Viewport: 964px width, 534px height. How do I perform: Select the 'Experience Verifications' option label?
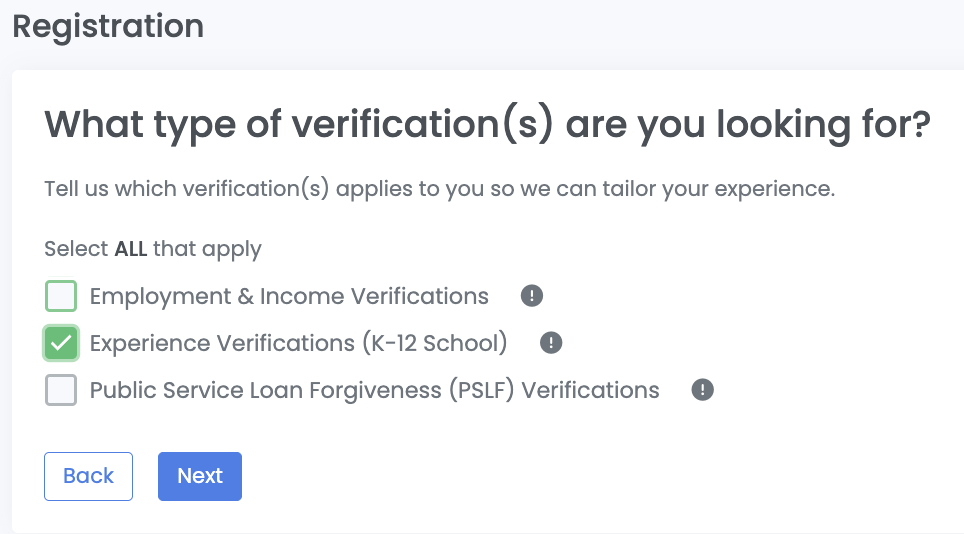tap(222, 343)
